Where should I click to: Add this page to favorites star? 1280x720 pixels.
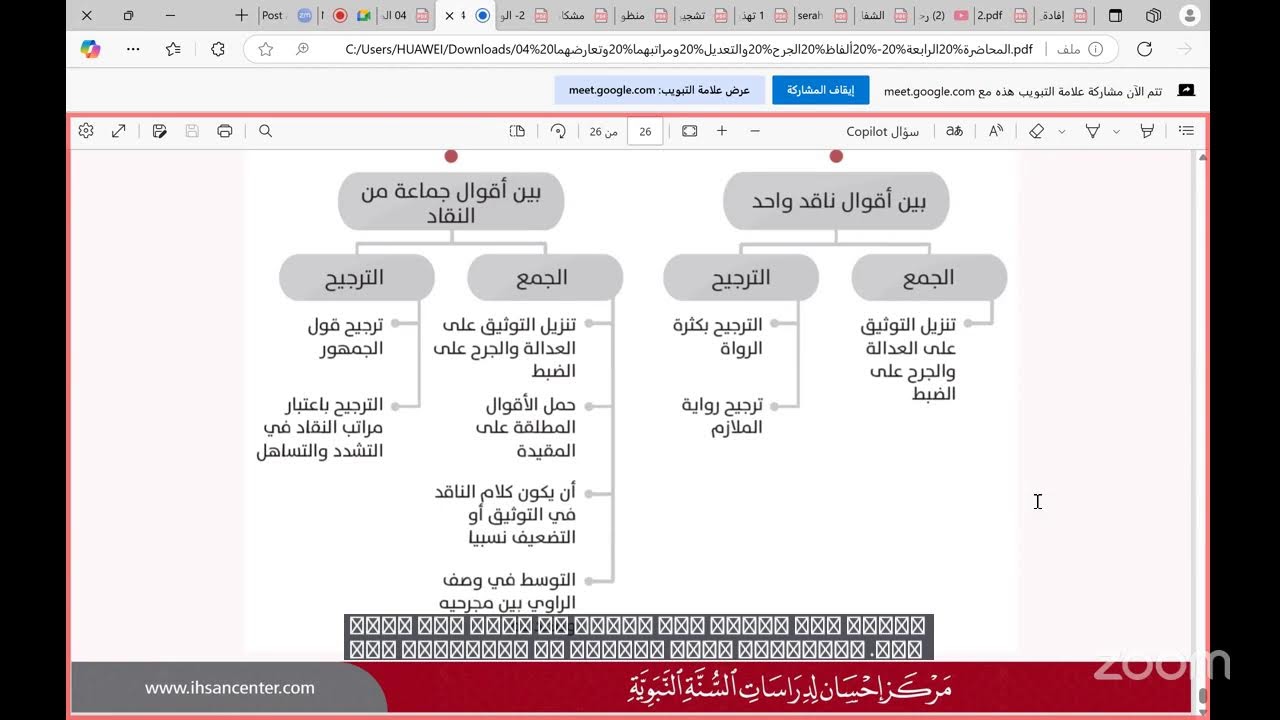point(265,49)
